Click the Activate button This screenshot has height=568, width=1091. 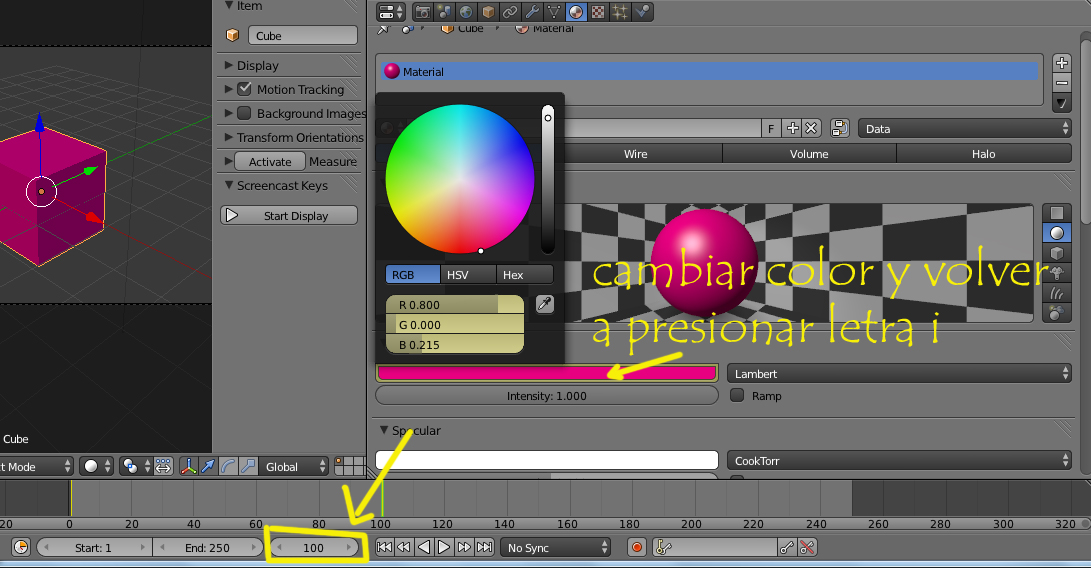(270, 161)
